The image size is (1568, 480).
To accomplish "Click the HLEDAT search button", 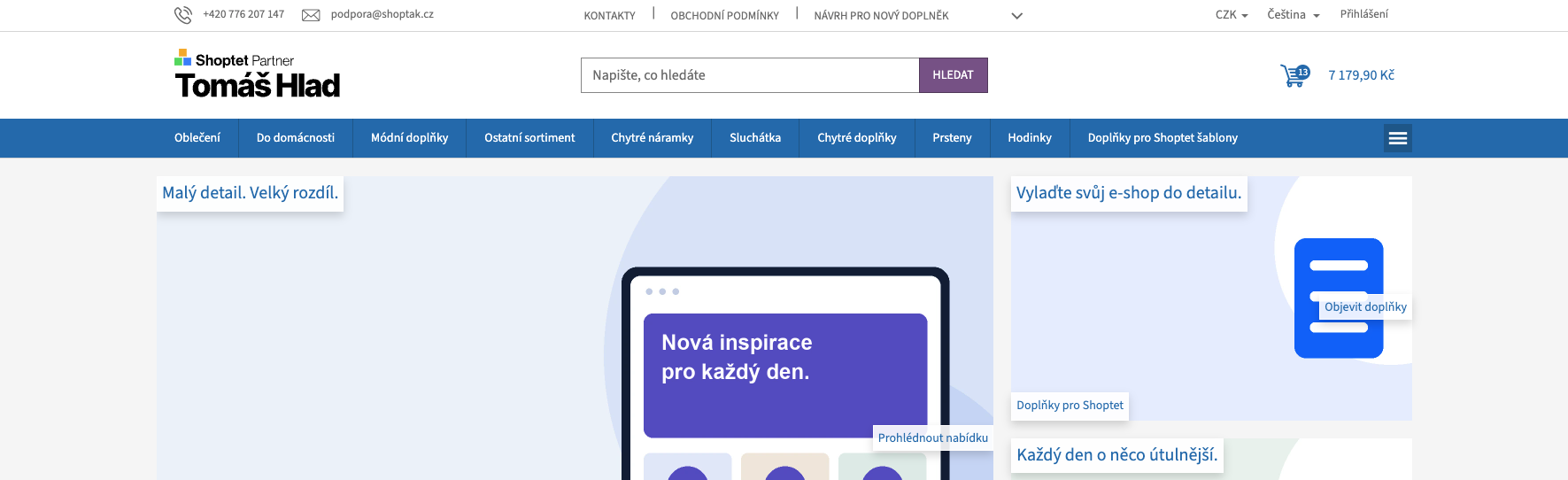I will coord(953,75).
